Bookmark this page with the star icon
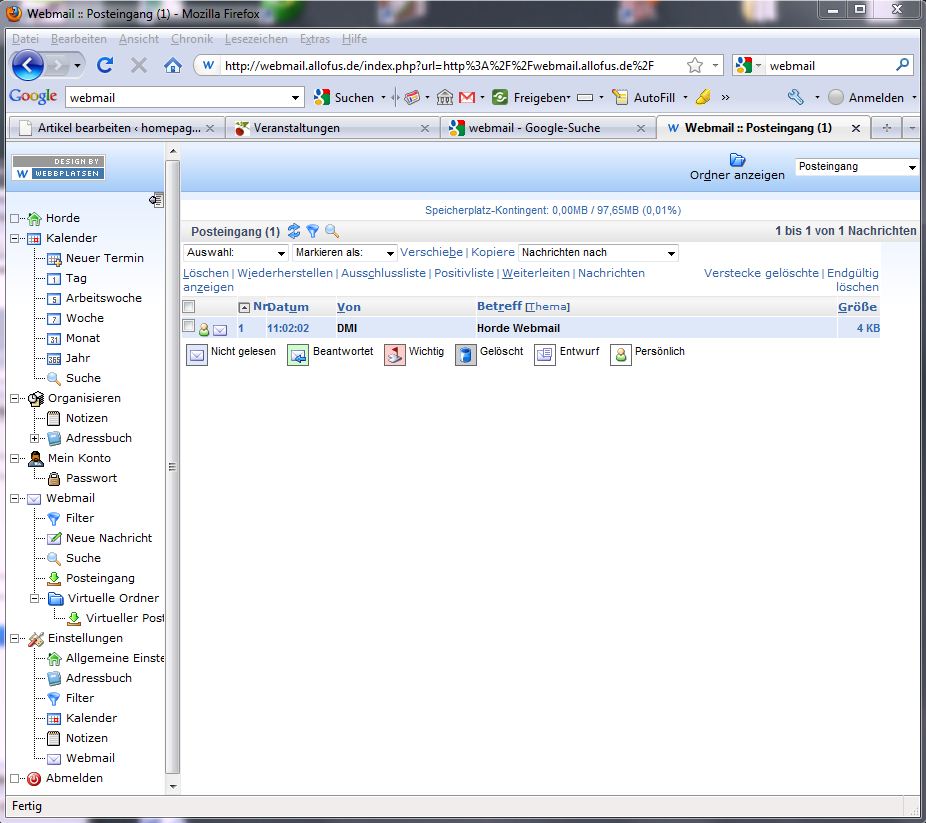The height and width of the screenshot is (823, 926). click(695, 65)
